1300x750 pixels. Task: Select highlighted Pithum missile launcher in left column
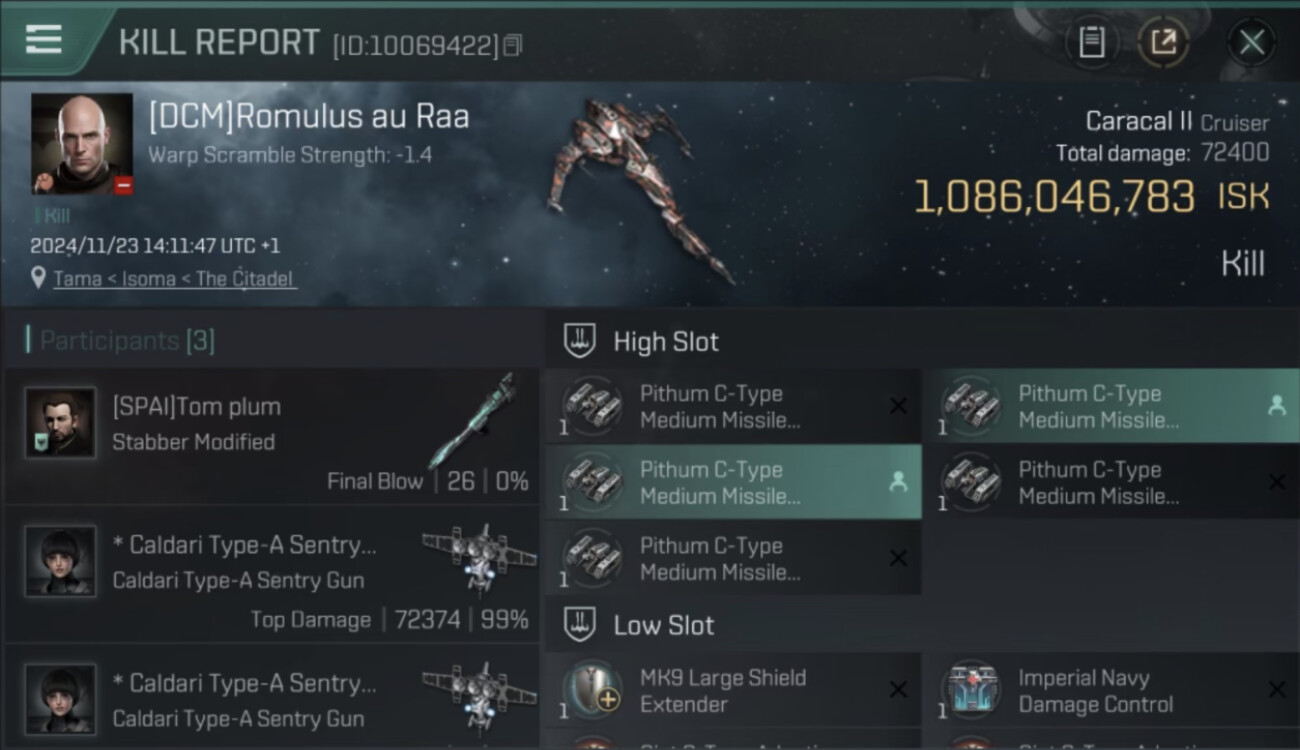pos(733,482)
